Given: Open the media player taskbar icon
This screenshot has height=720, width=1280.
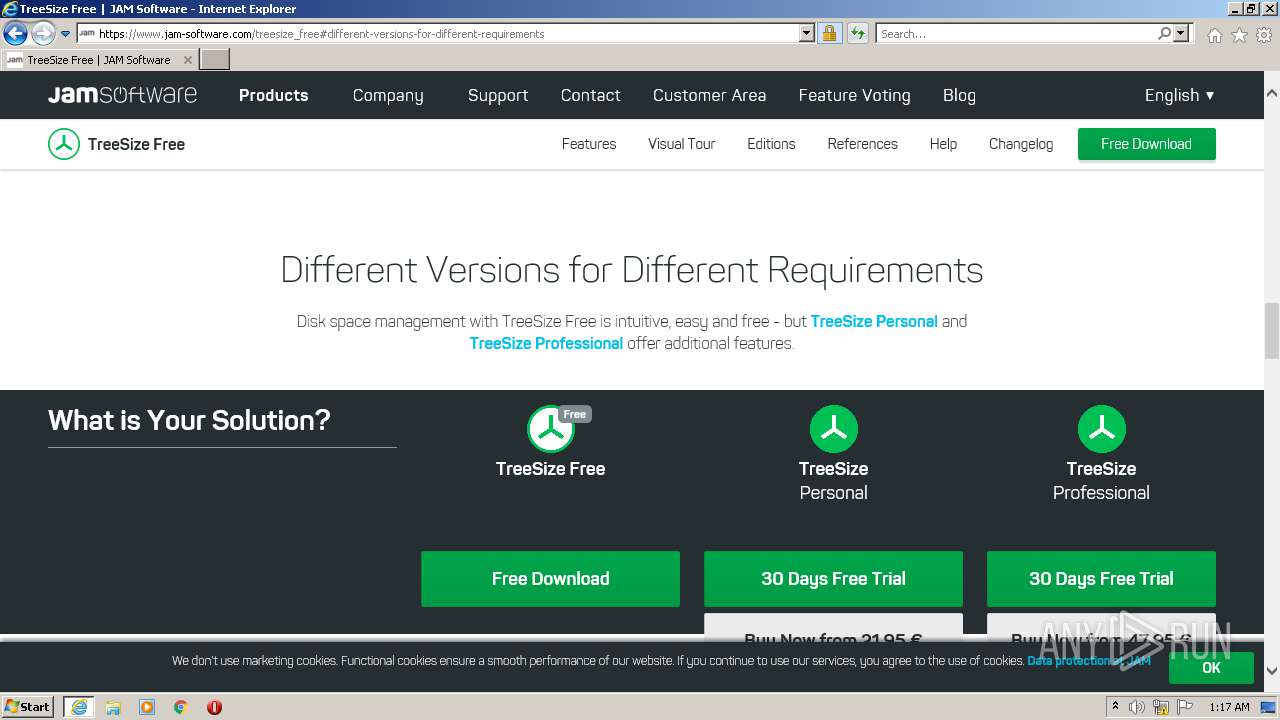Looking at the screenshot, I should tap(147, 707).
